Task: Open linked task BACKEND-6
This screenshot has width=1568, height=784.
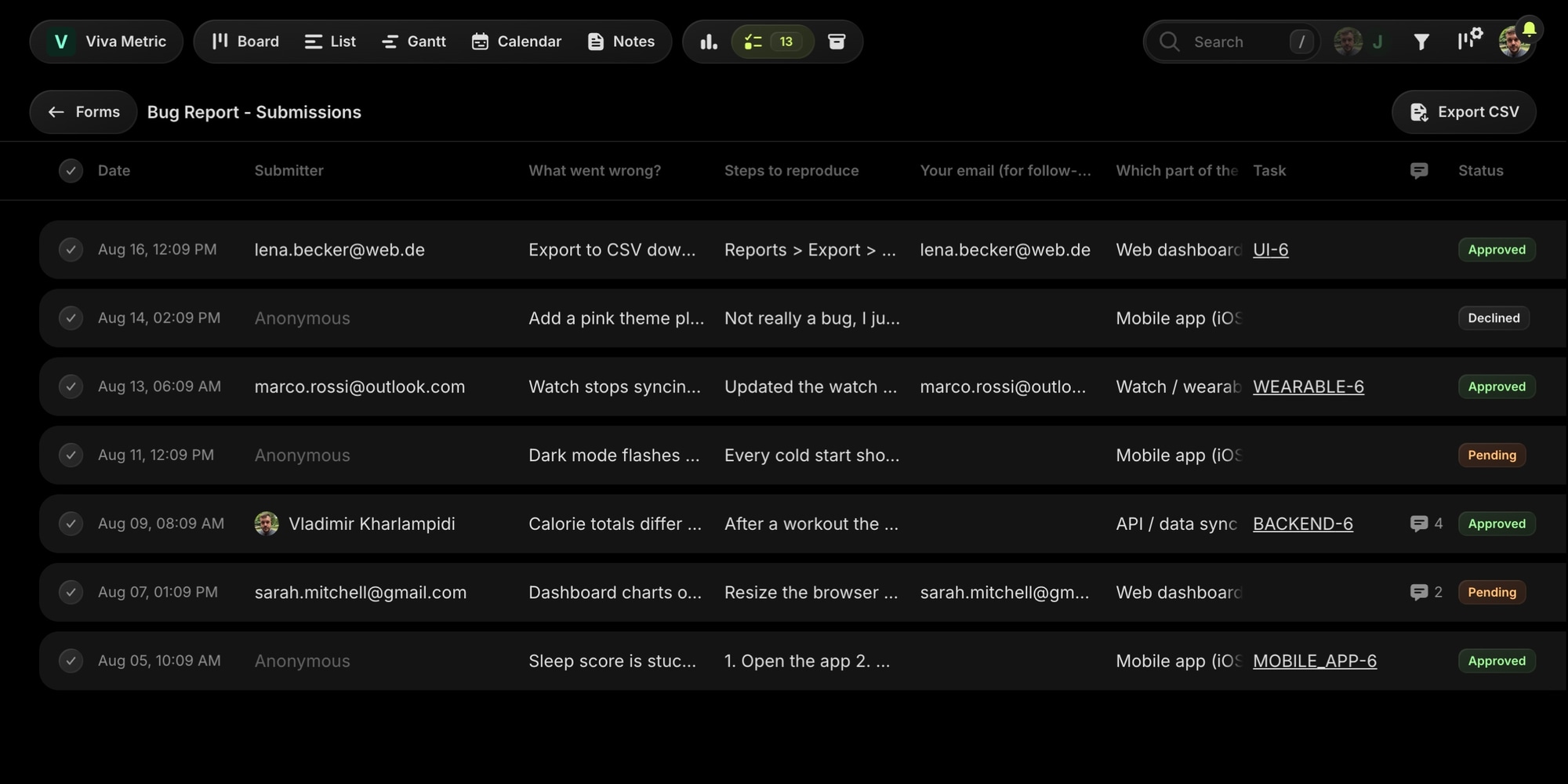Action: click(x=1303, y=524)
